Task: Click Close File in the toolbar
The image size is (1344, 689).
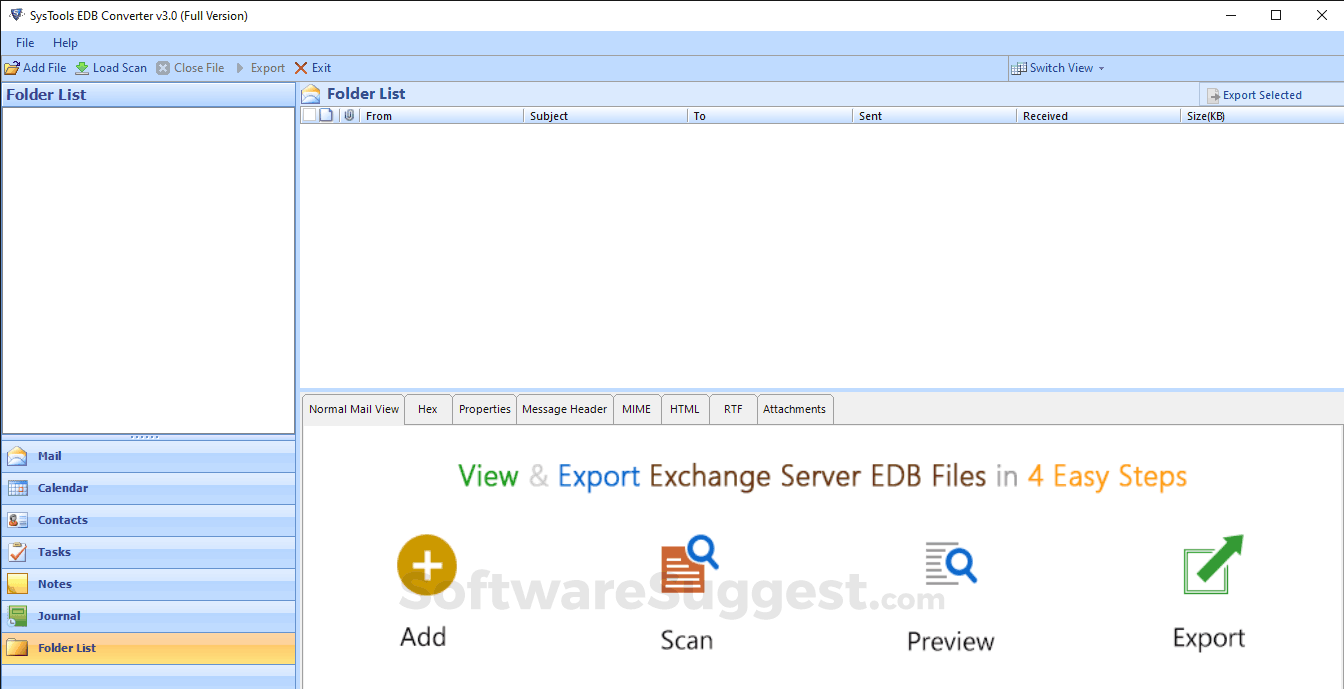Action: coord(190,68)
